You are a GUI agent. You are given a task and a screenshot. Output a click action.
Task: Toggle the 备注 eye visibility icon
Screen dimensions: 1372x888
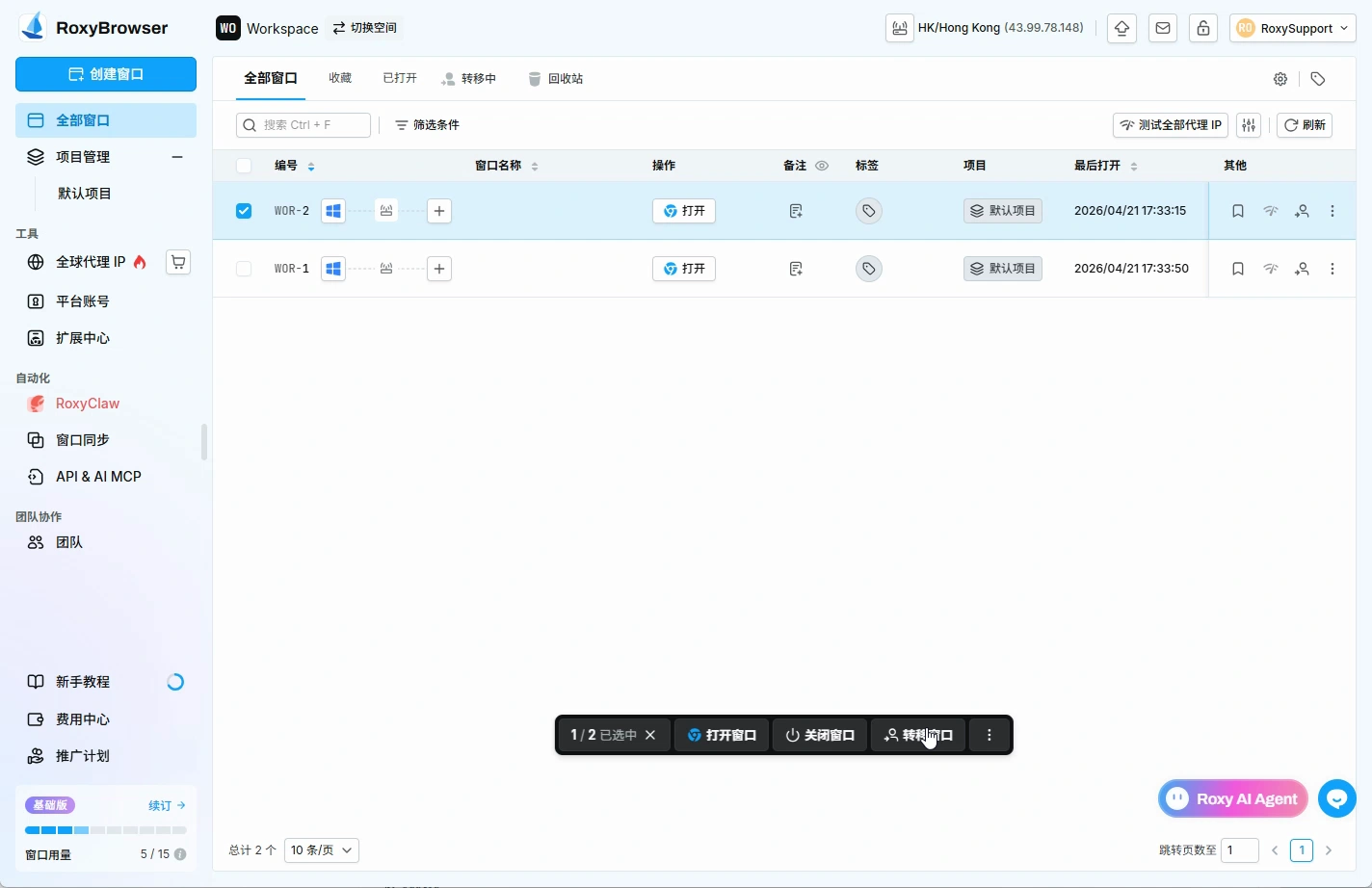pyautogui.click(x=822, y=166)
